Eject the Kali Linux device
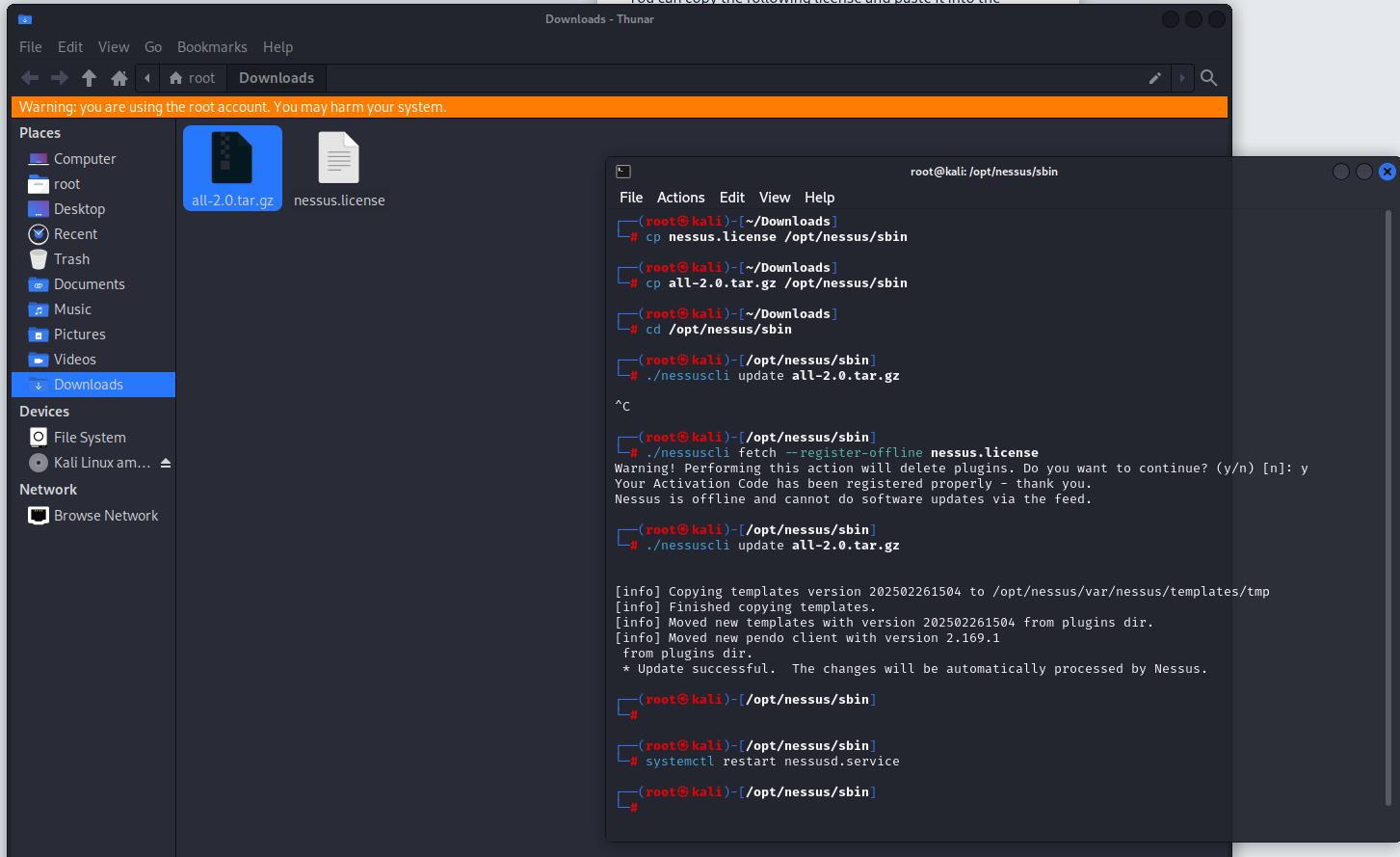This screenshot has height=857, width=1400. (166, 463)
